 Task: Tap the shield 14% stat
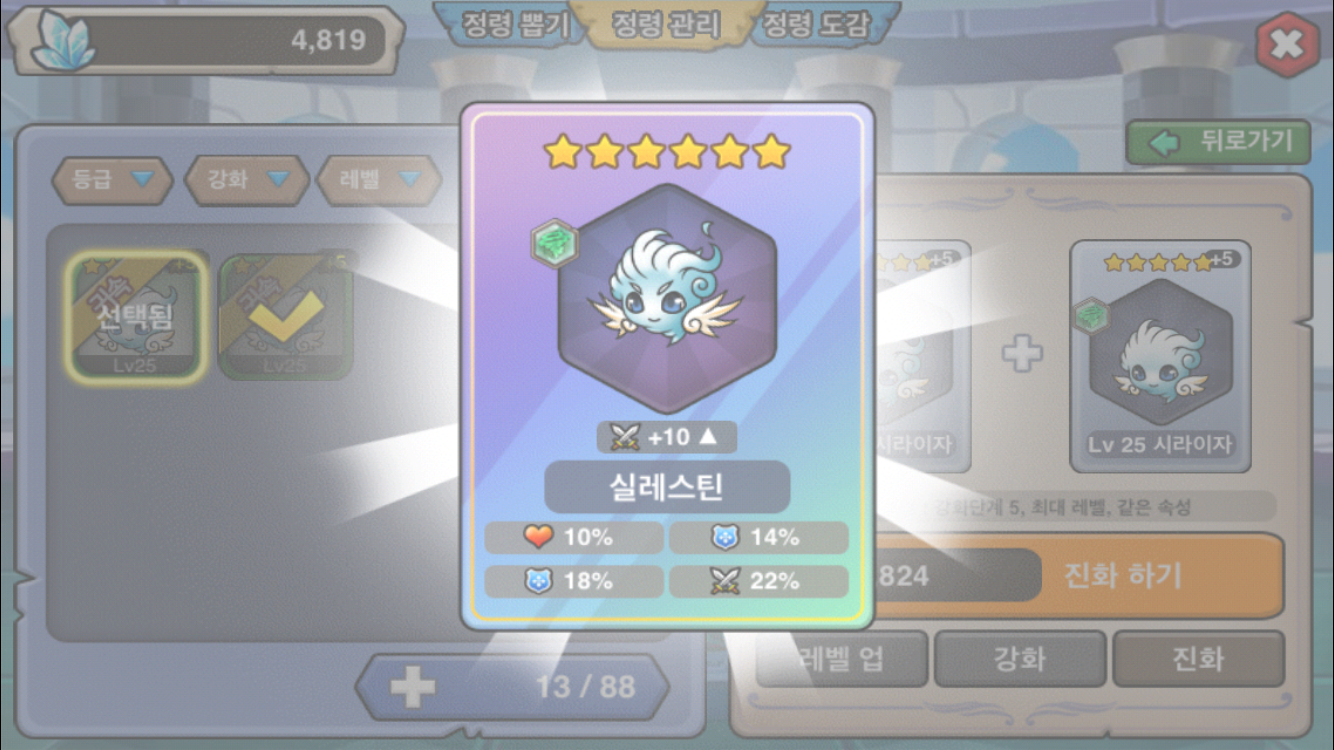(x=758, y=538)
